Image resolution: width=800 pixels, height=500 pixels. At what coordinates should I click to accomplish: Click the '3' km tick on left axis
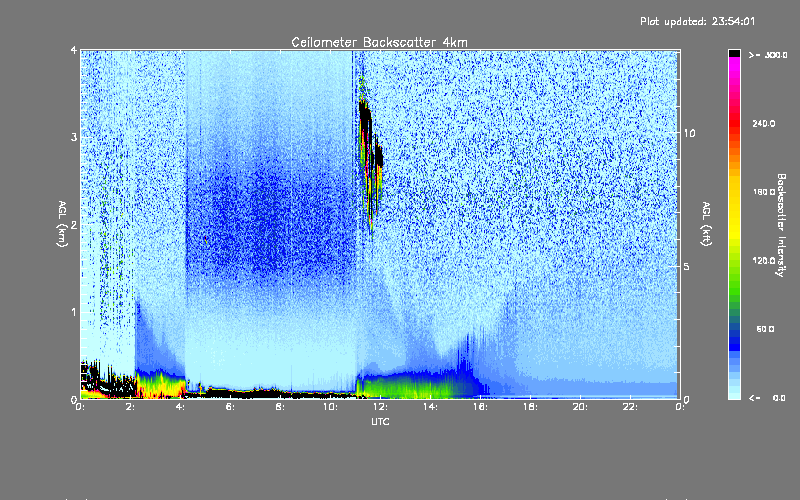[x=74, y=137]
